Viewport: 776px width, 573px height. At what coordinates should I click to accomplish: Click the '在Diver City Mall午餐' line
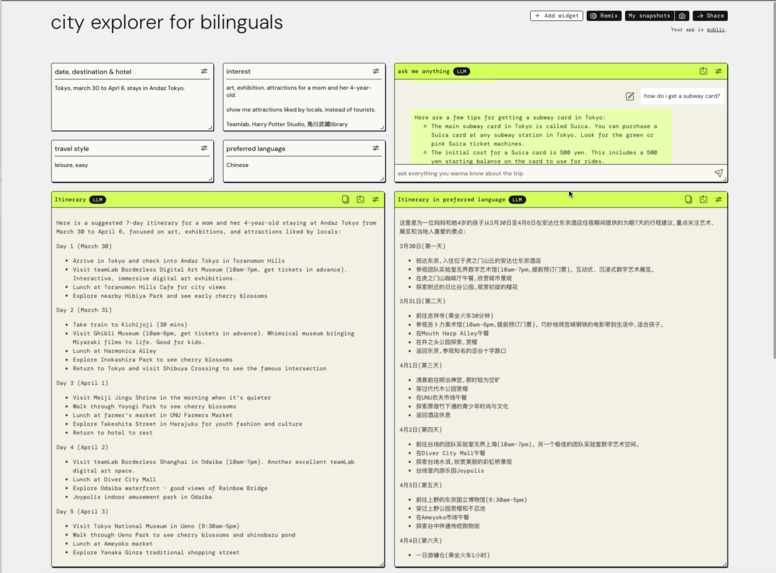[x=450, y=453]
